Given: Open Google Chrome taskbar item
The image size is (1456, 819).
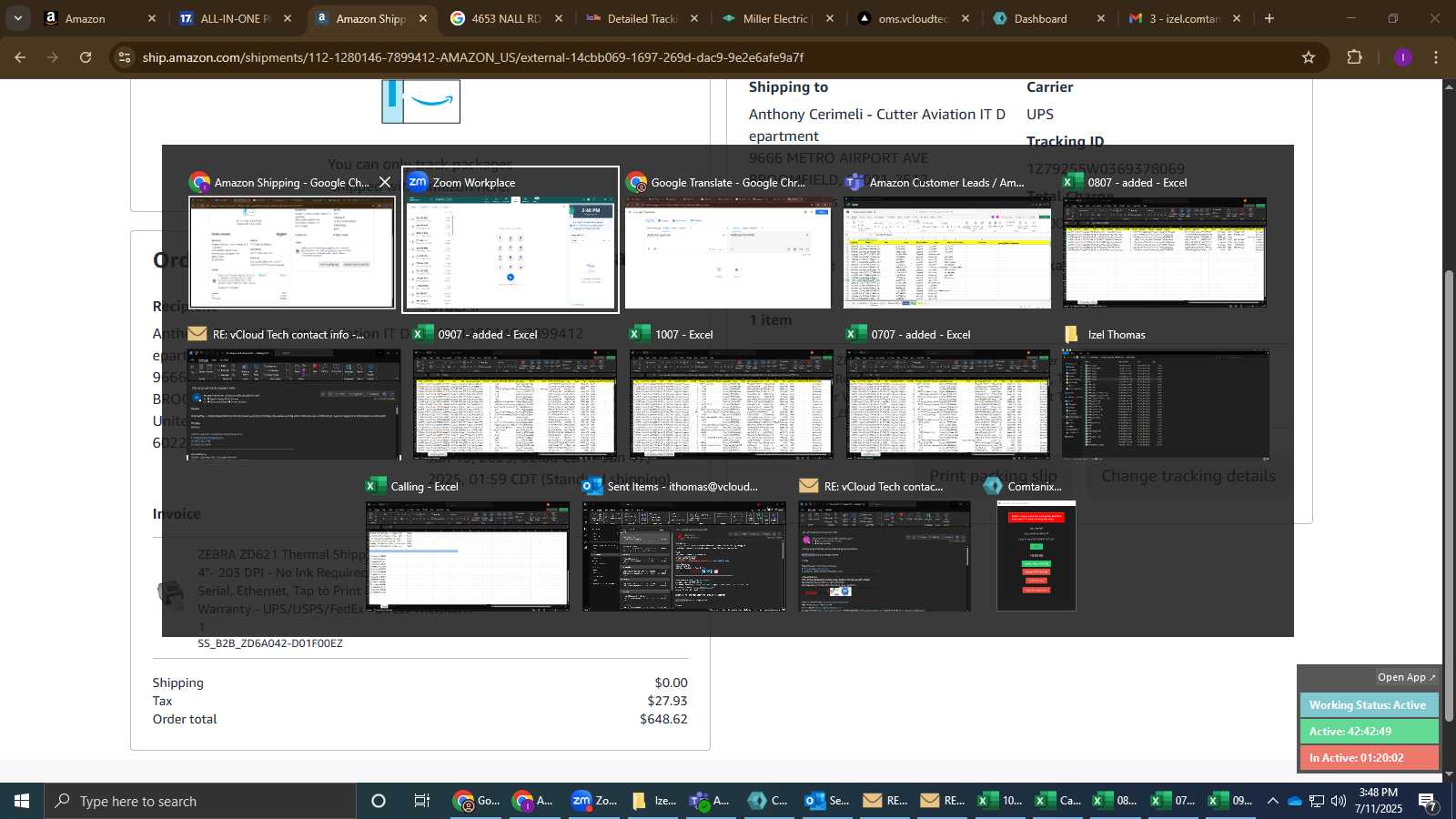Looking at the screenshot, I should 478,801.
